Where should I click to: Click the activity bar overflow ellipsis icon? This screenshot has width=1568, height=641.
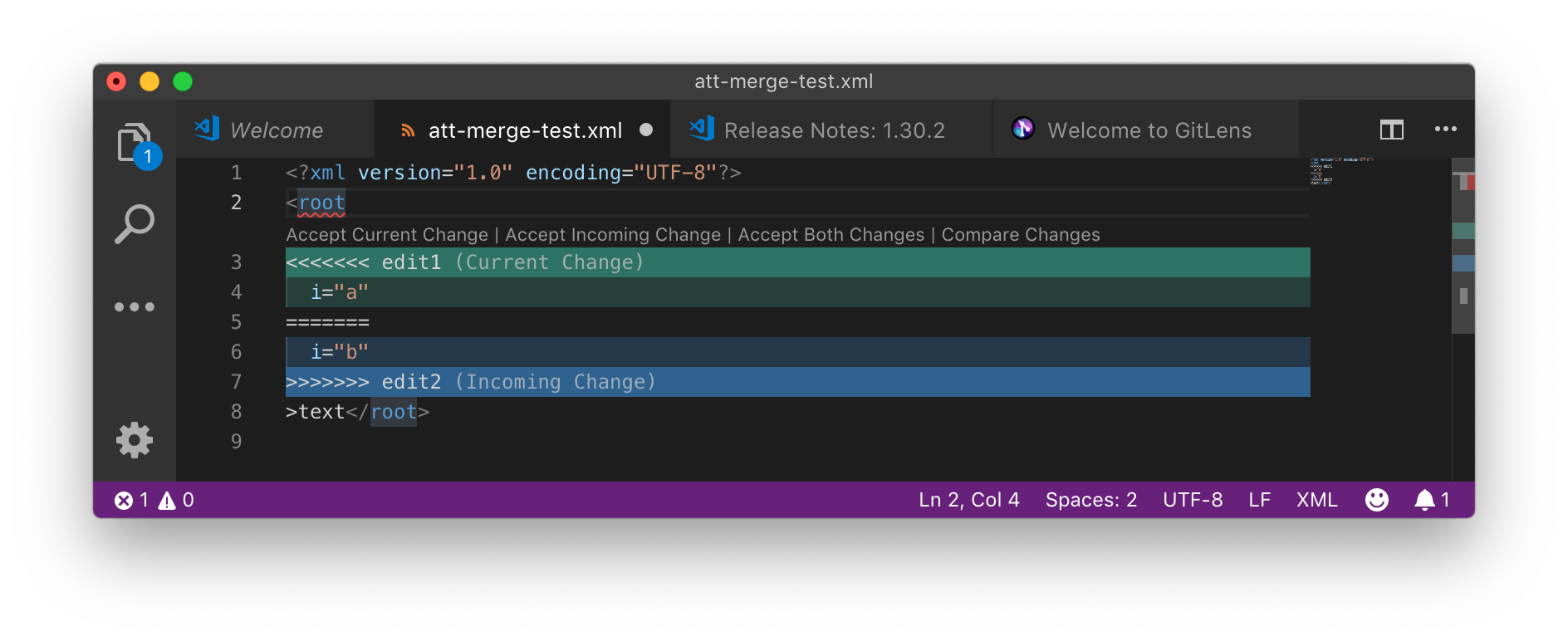[134, 306]
